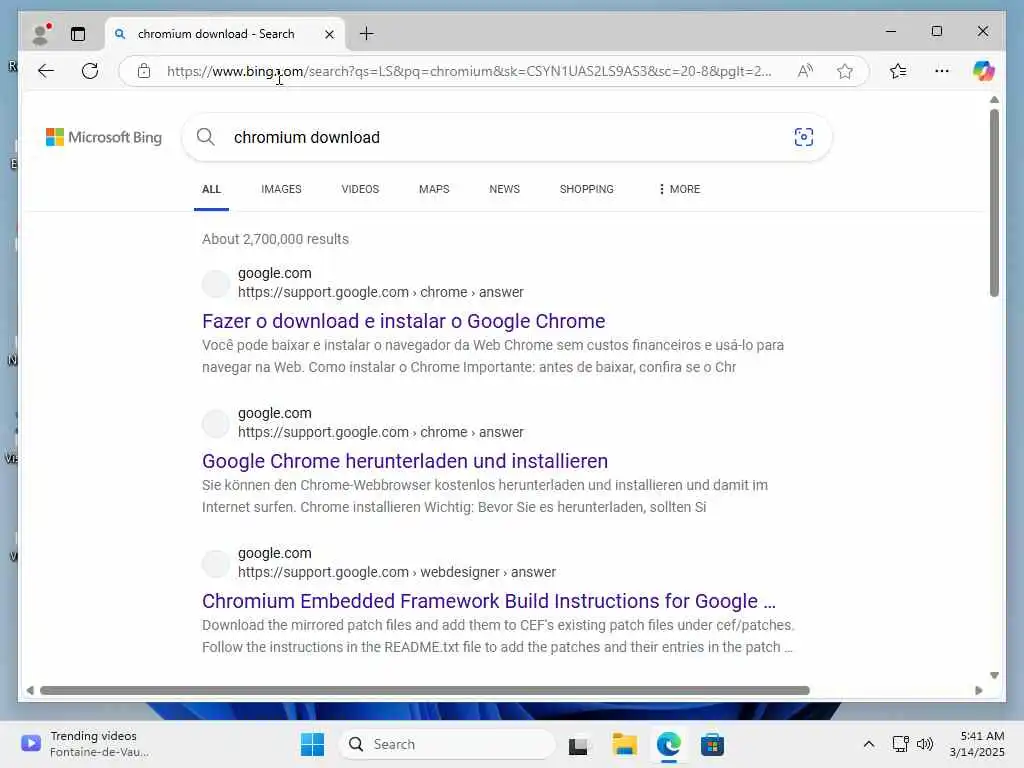
Task: Click the Microsoft Bing logo
Action: (x=104, y=137)
